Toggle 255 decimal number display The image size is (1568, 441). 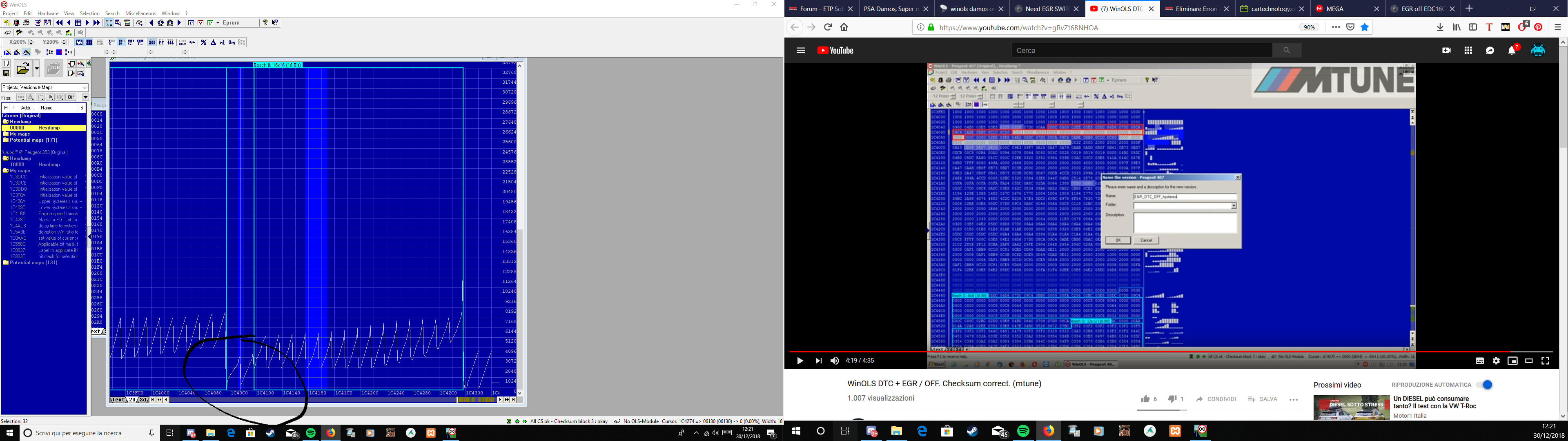[x=152, y=42]
